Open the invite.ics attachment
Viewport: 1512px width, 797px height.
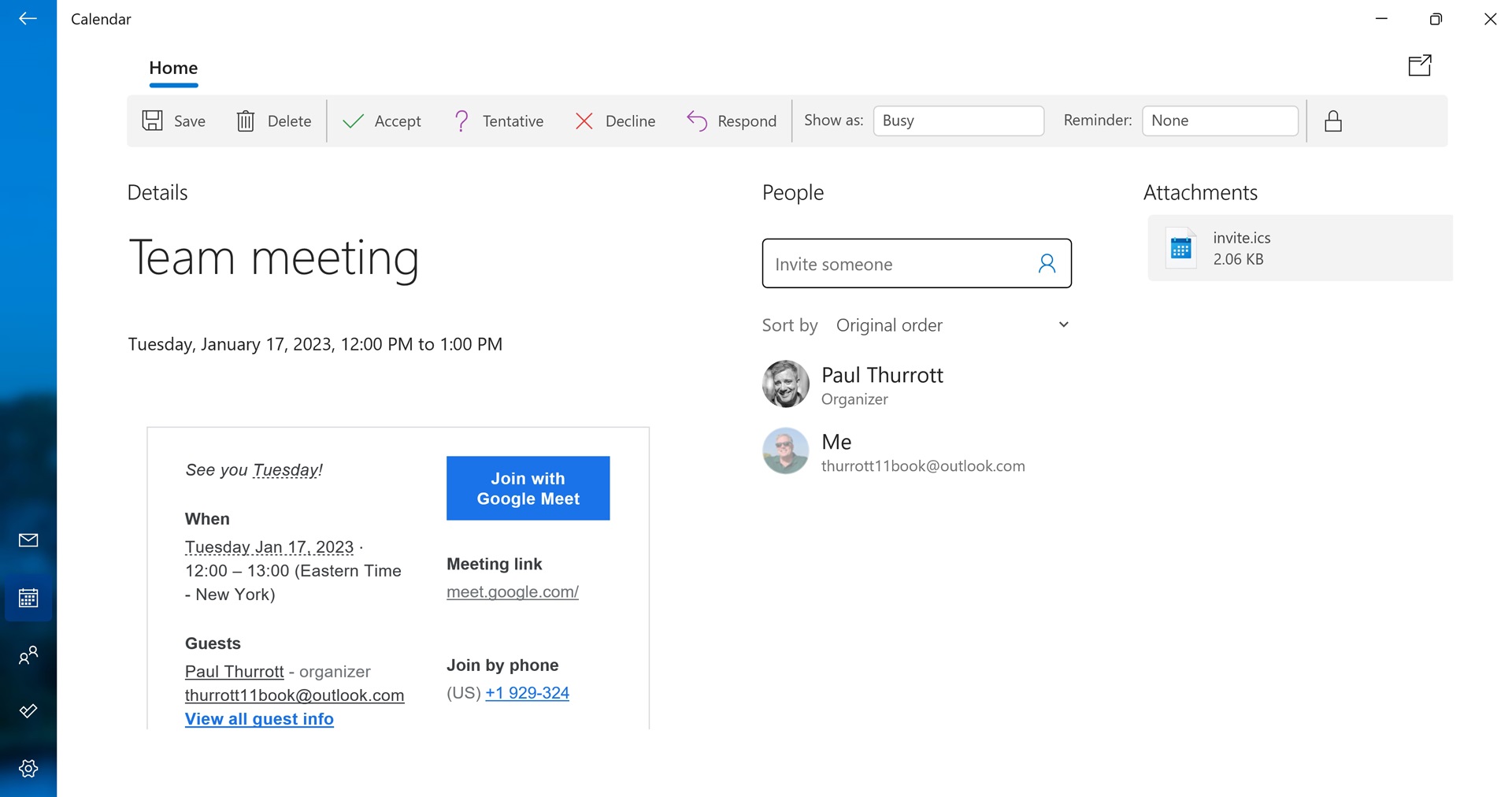(1300, 248)
